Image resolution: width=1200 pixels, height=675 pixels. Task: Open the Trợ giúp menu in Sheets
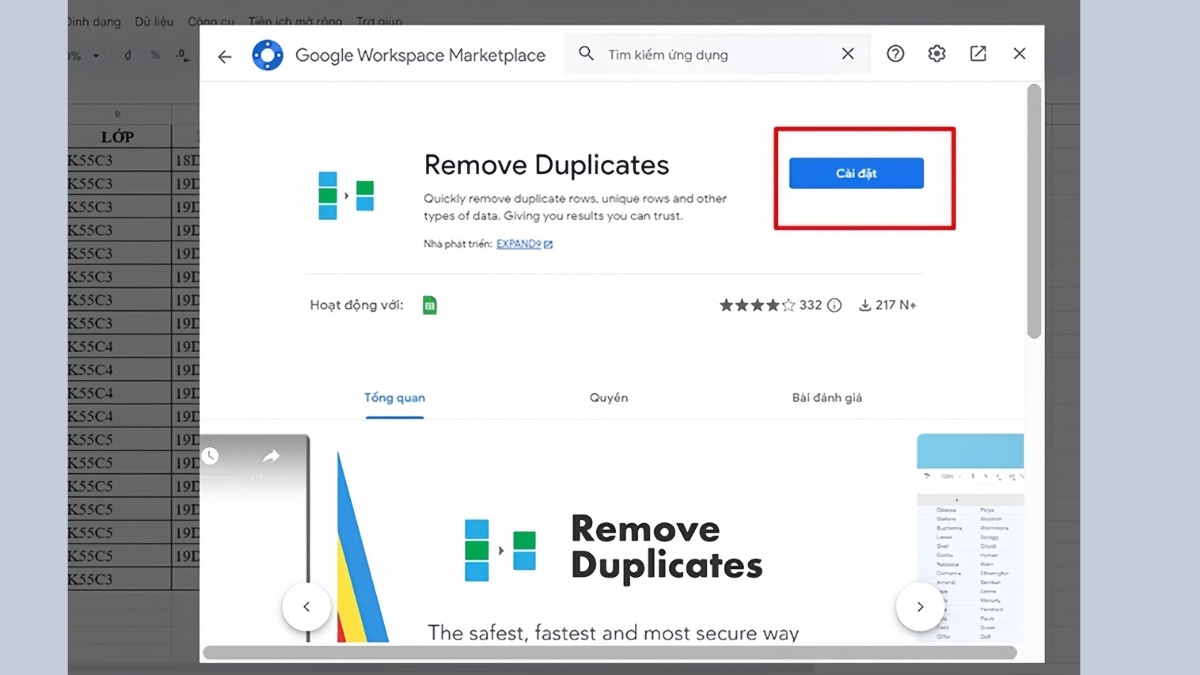click(378, 21)
